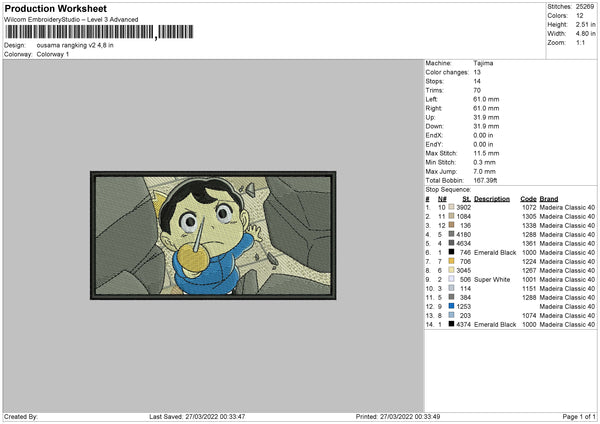The height and width of the screenshot is (424, 600).
Task: Click the Description column header
Action: coord(492,198)
